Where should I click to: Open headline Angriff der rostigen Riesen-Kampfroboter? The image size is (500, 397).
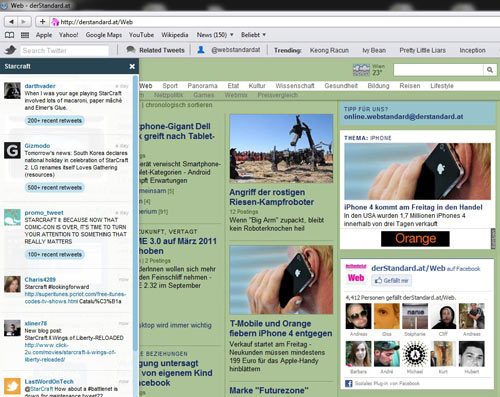271,197
